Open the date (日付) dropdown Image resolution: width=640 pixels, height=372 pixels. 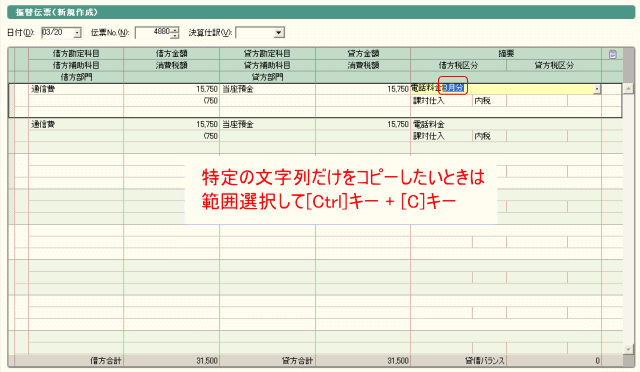77,33
